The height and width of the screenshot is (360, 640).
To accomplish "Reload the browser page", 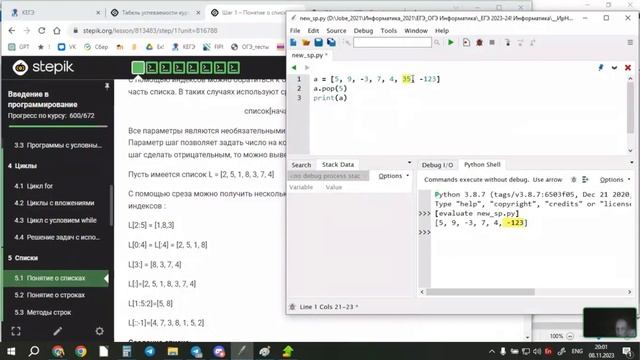I will pyautogui.click(x=41, y=31).
